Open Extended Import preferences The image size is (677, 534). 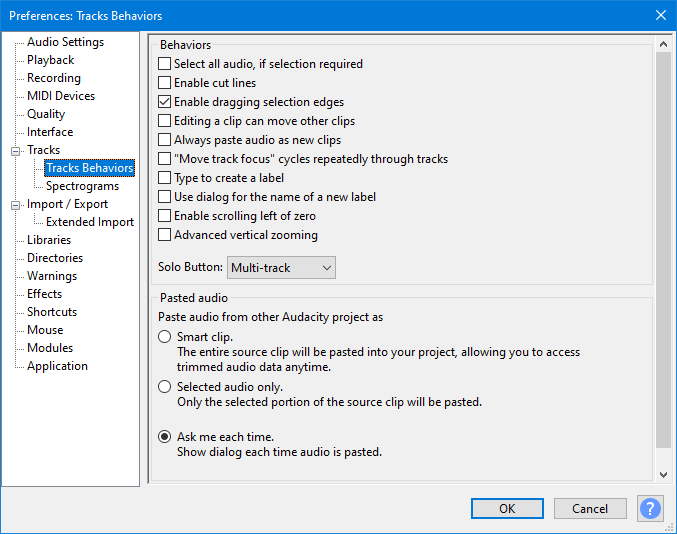[90, 222]
